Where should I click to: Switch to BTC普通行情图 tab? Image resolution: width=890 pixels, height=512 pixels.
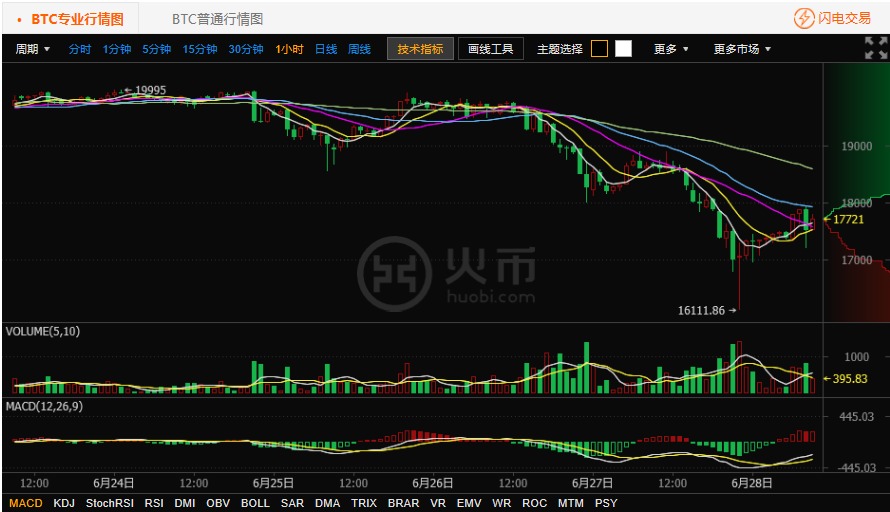click(x=217, y=19)
